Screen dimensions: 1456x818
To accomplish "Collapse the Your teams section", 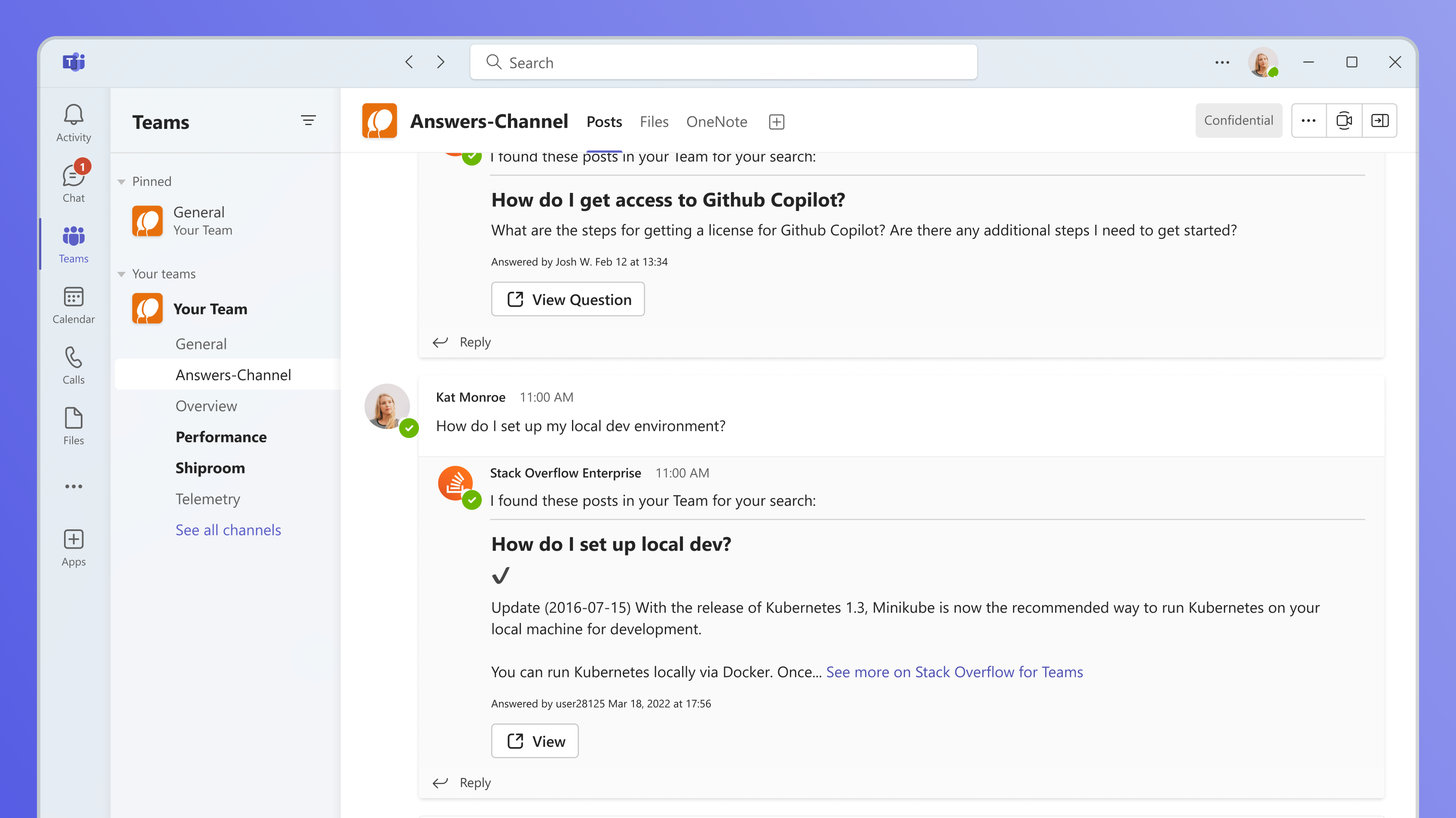I will point(121,275).
